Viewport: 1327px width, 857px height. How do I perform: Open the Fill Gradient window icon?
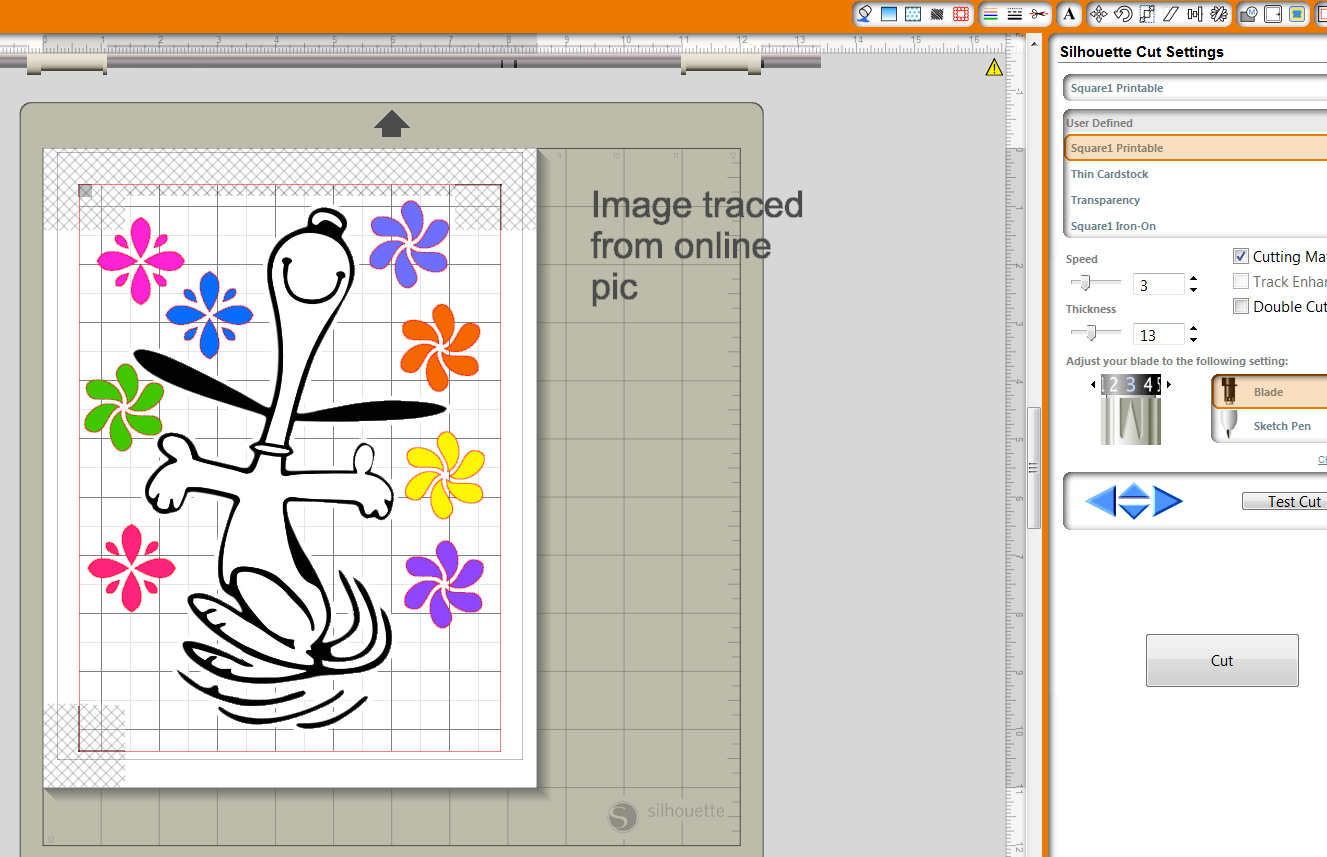(x=889, y=14)
